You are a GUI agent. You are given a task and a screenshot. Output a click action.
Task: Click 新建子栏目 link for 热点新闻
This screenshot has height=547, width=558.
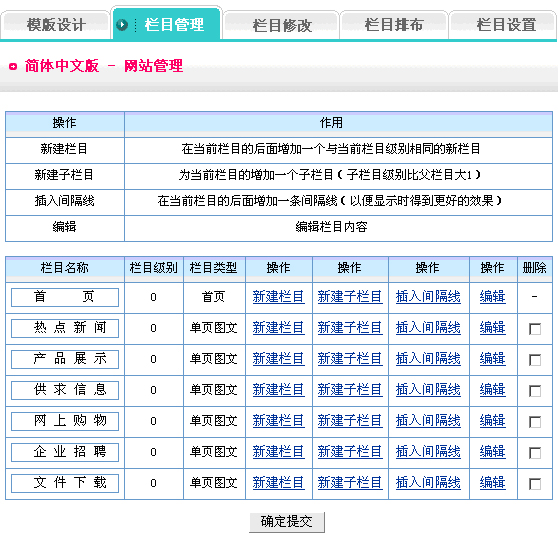tap(350, 328)
